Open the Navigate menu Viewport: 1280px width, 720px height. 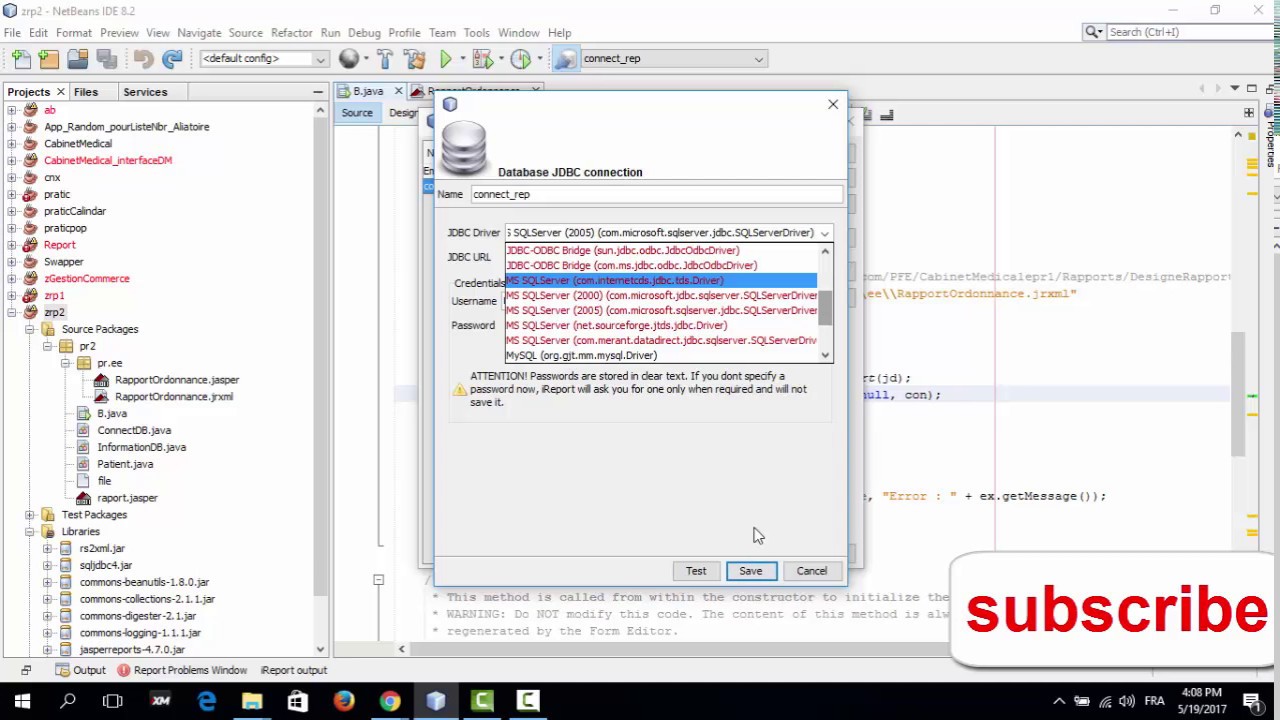click(x=199, y=33)
